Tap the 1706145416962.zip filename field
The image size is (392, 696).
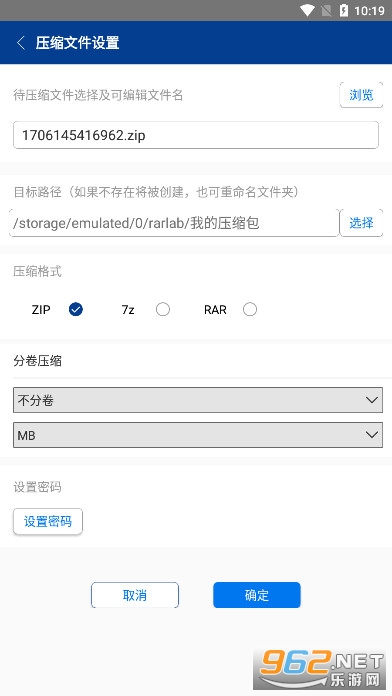(x=196, y=135)
